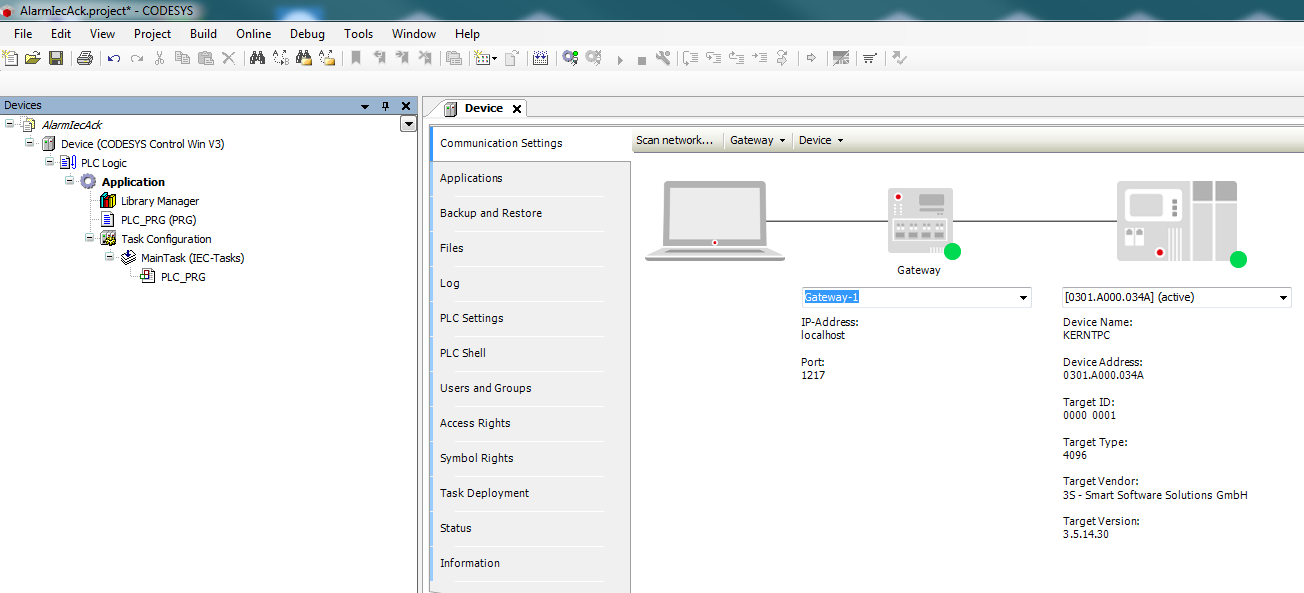
Task: Click the Scan network... button
Action: pos(675,140)
